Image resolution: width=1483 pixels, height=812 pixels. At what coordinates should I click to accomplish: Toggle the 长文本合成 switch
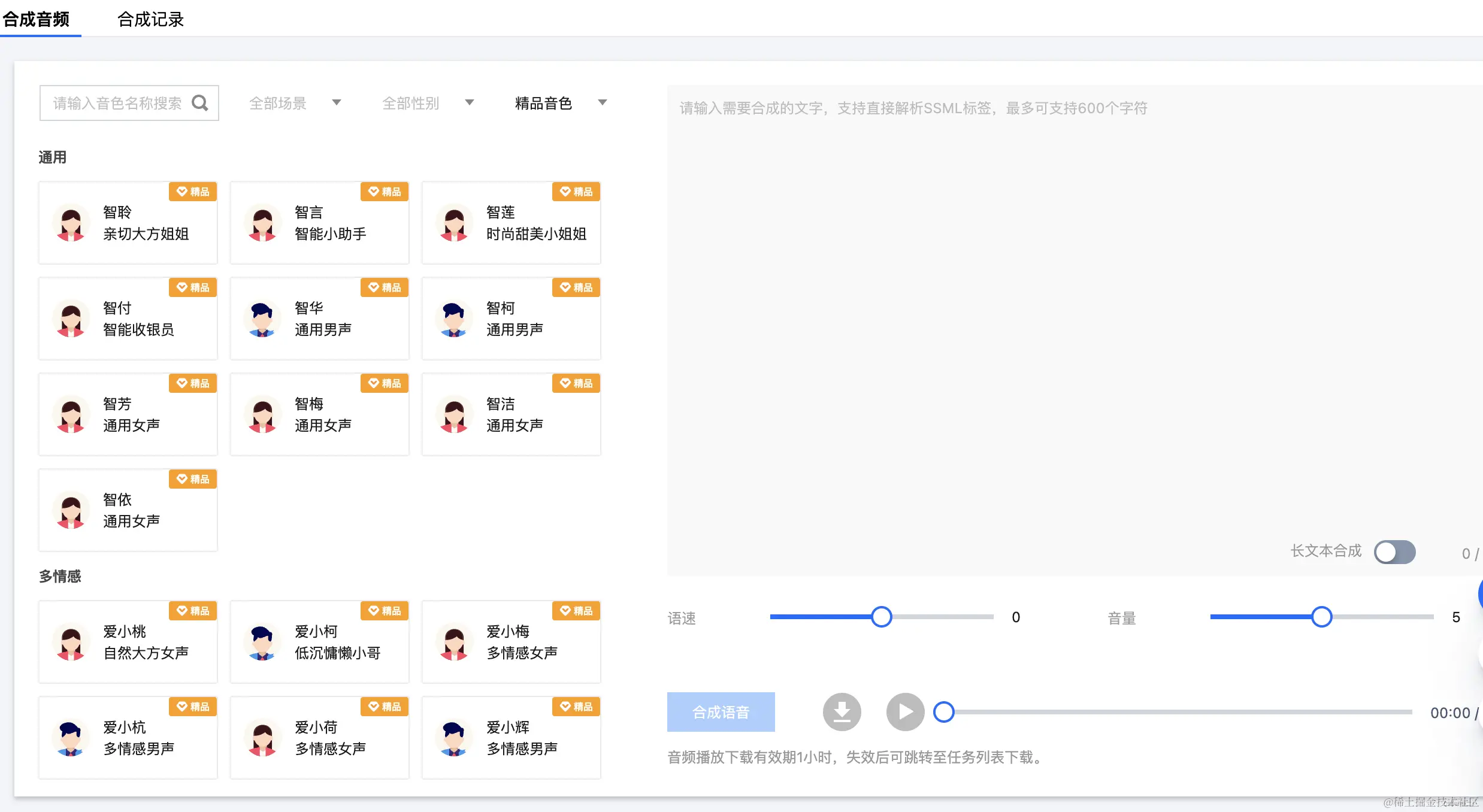point(1394,552)
